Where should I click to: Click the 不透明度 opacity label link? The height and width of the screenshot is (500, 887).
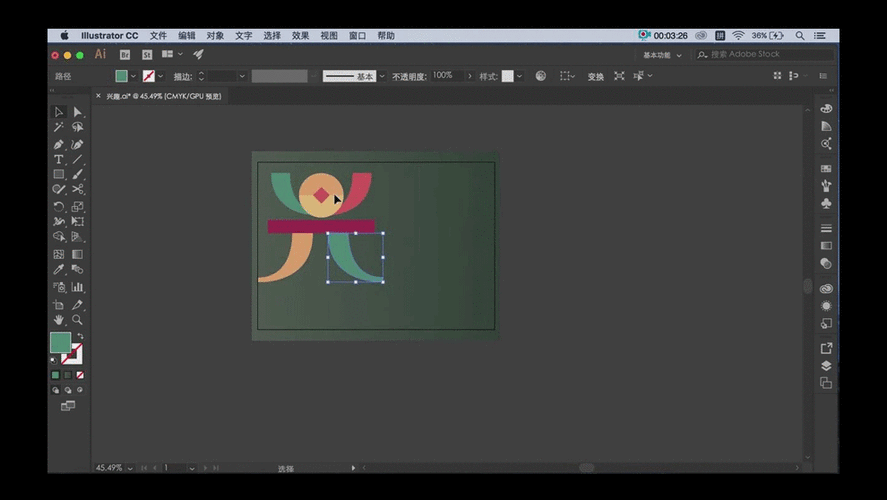tap(408, 76)
